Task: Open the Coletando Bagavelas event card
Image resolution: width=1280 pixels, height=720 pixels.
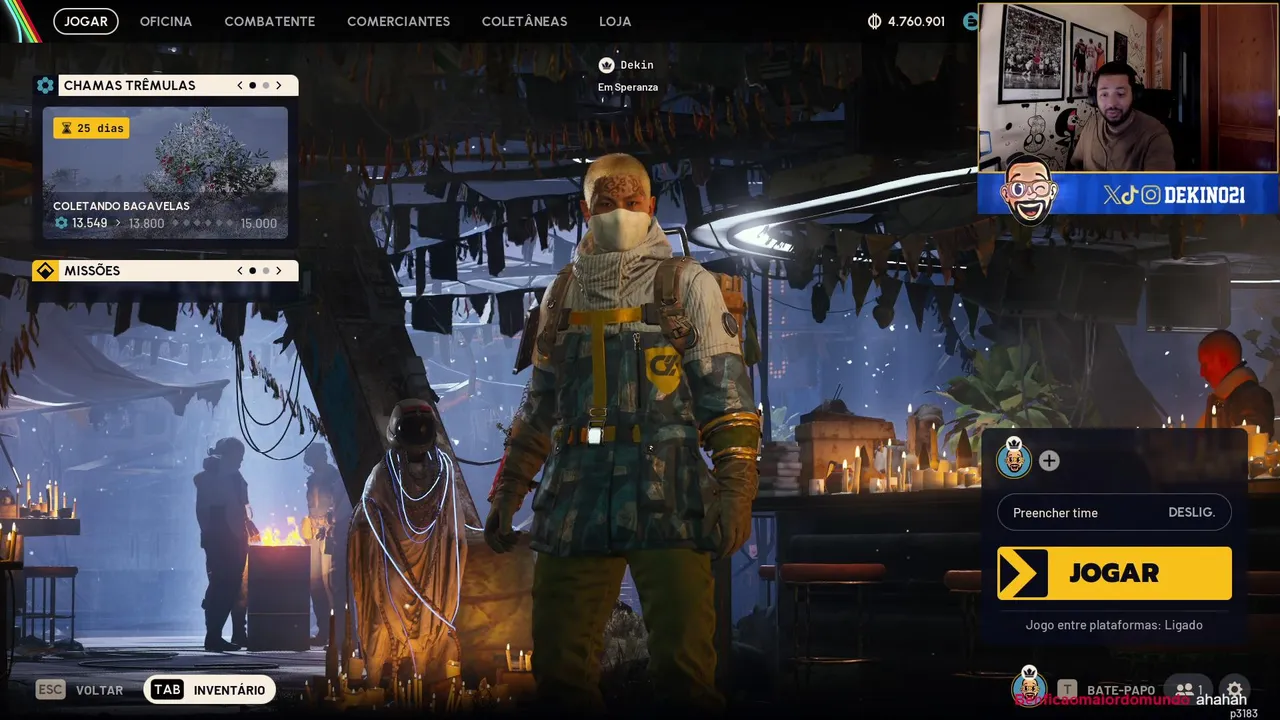Action: [x=165, y=173]
